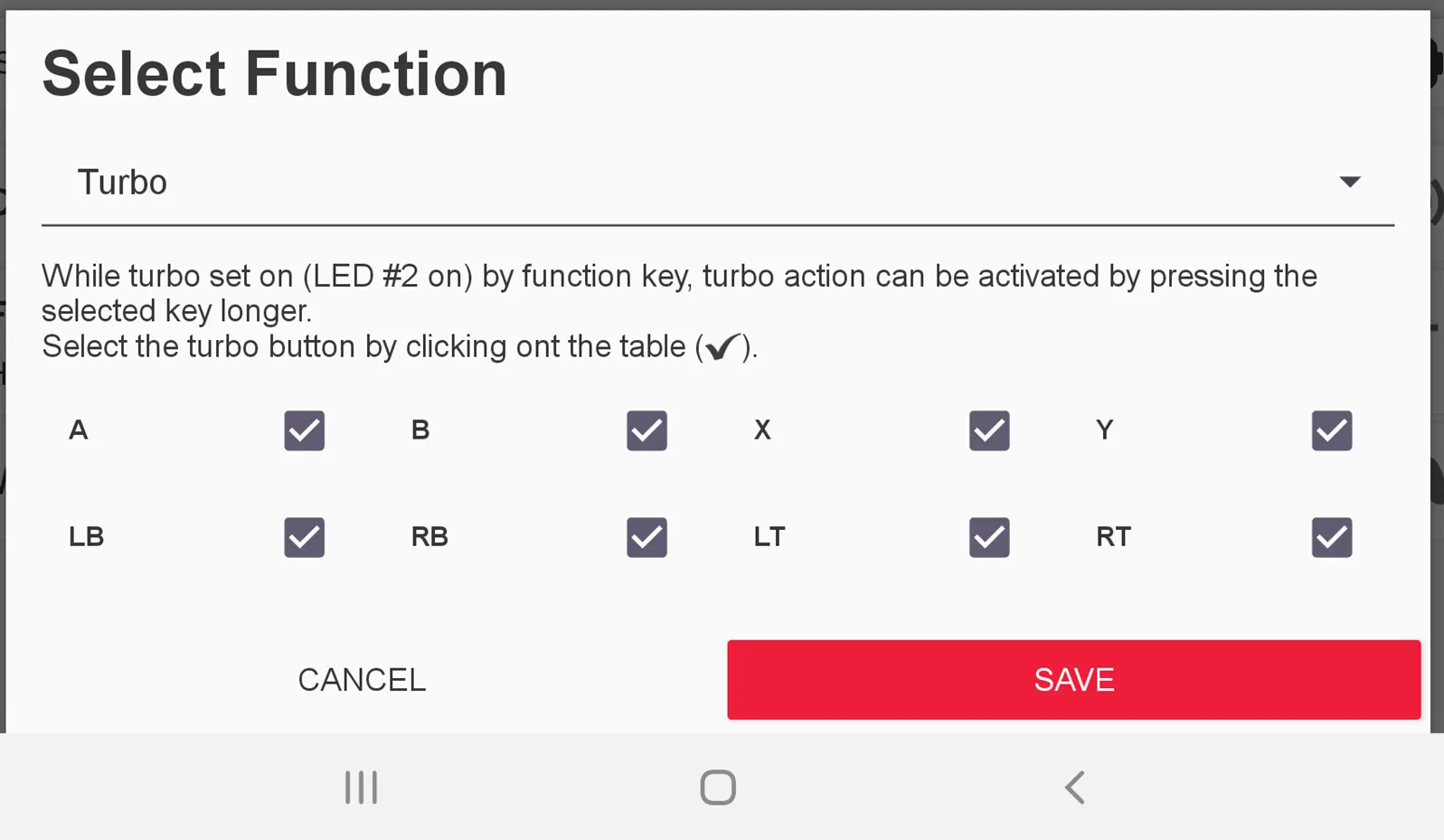Click the LB label in turbo table
The height and width of the screenshot is (840, 1444).
coord(87,537)
